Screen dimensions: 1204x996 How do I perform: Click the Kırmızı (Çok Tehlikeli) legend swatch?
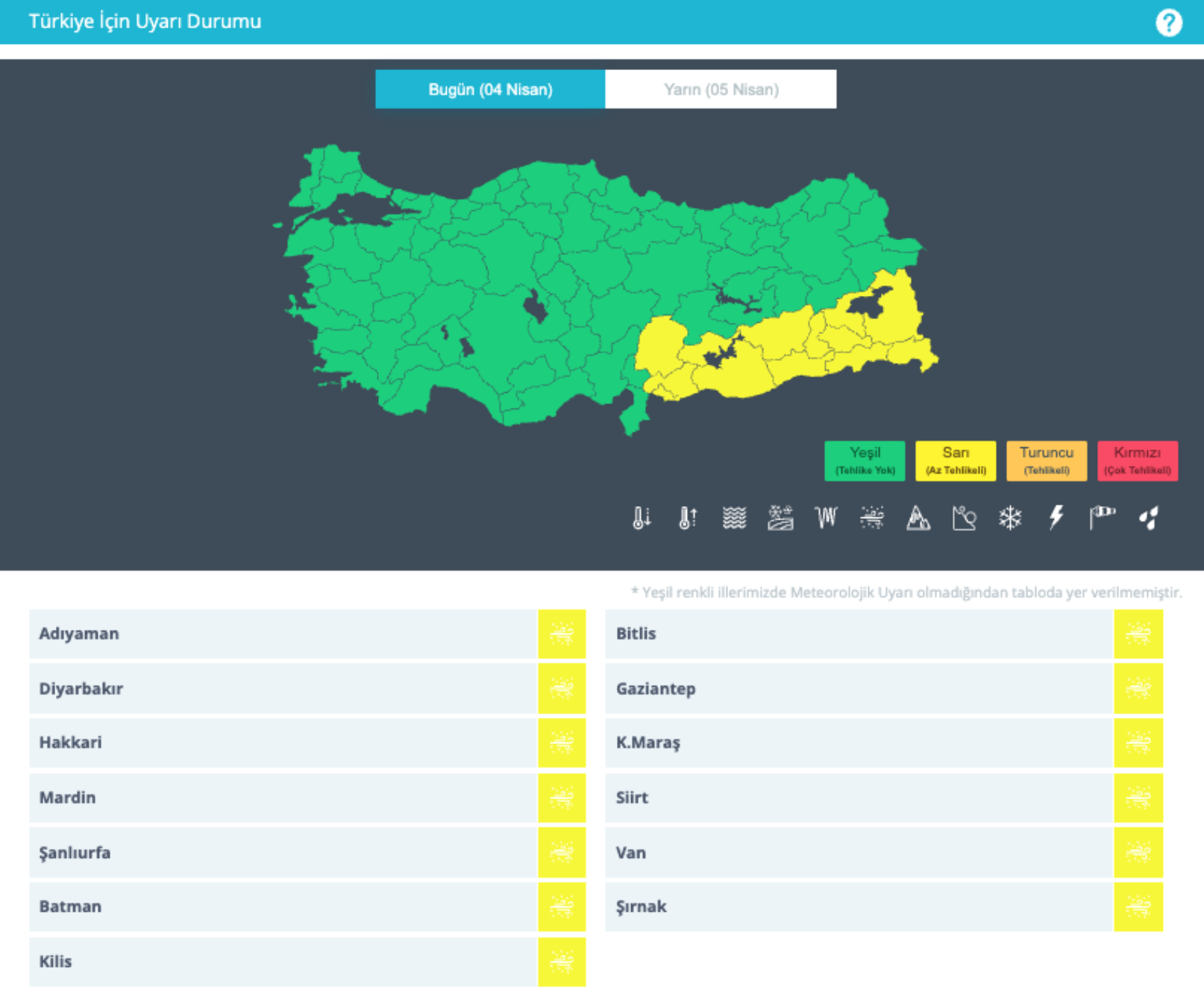point(1137,461)
